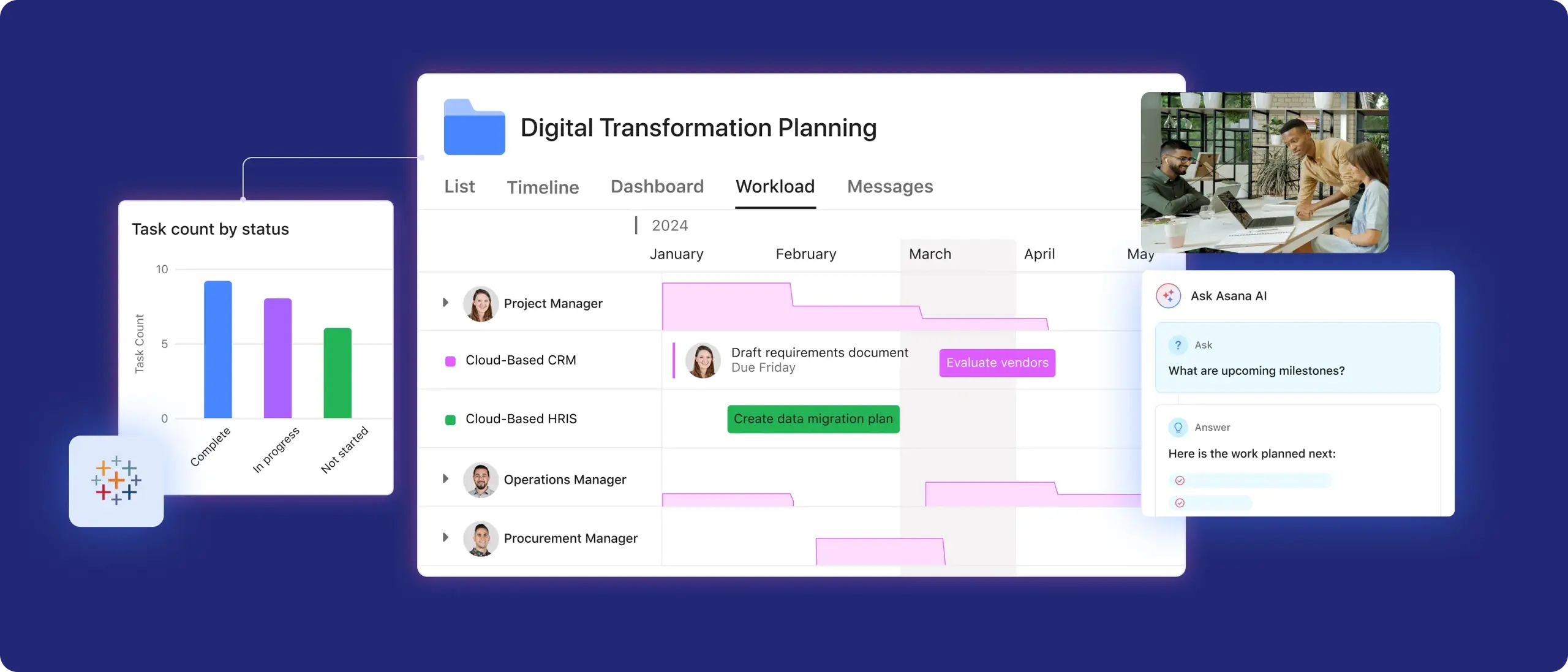
Task: Click the List view icon
Action: coord(460,185)
